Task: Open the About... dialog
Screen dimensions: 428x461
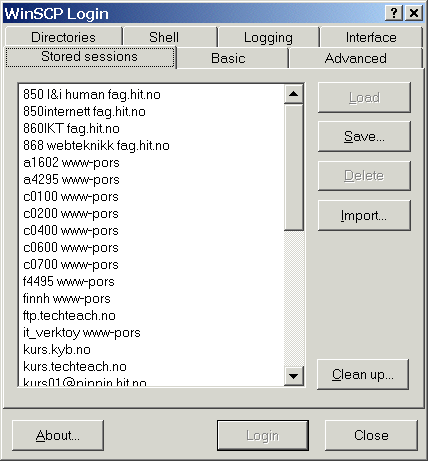Action: [x=58, y=435]
